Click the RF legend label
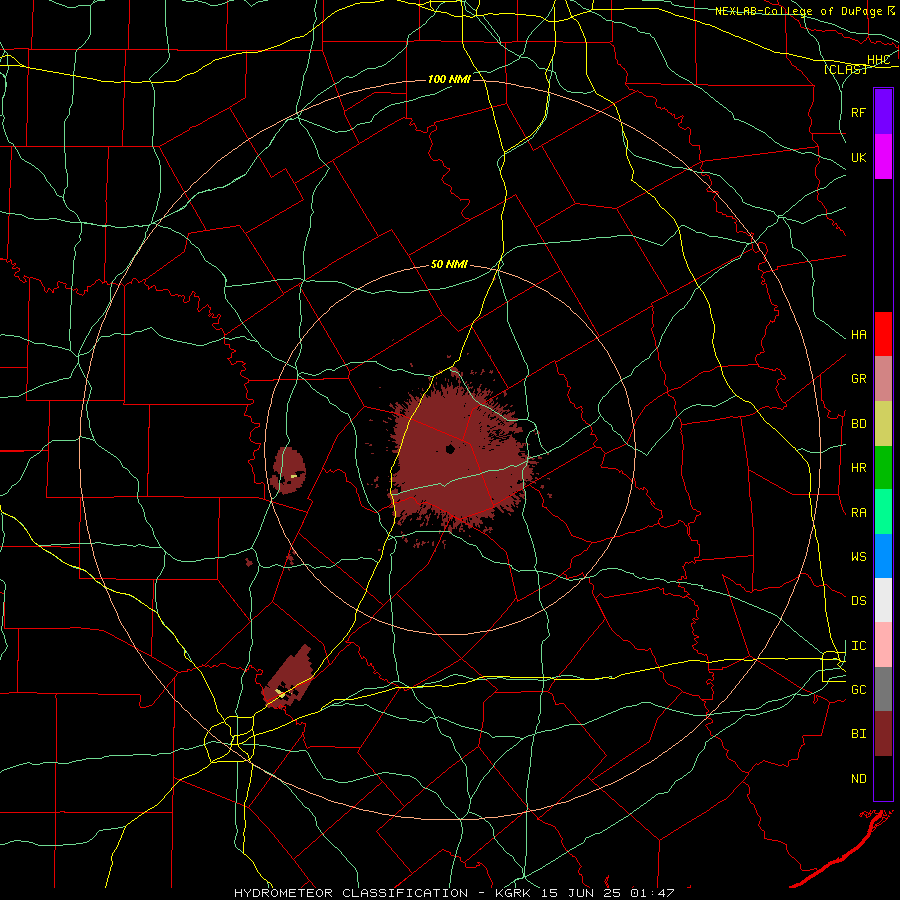Image resolution: width=900 pixels, height=900 pixels. click(858, 112)
